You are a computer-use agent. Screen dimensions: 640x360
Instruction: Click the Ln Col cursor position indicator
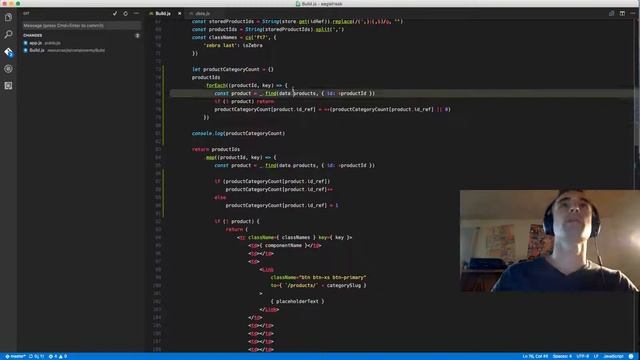[535, 356]
